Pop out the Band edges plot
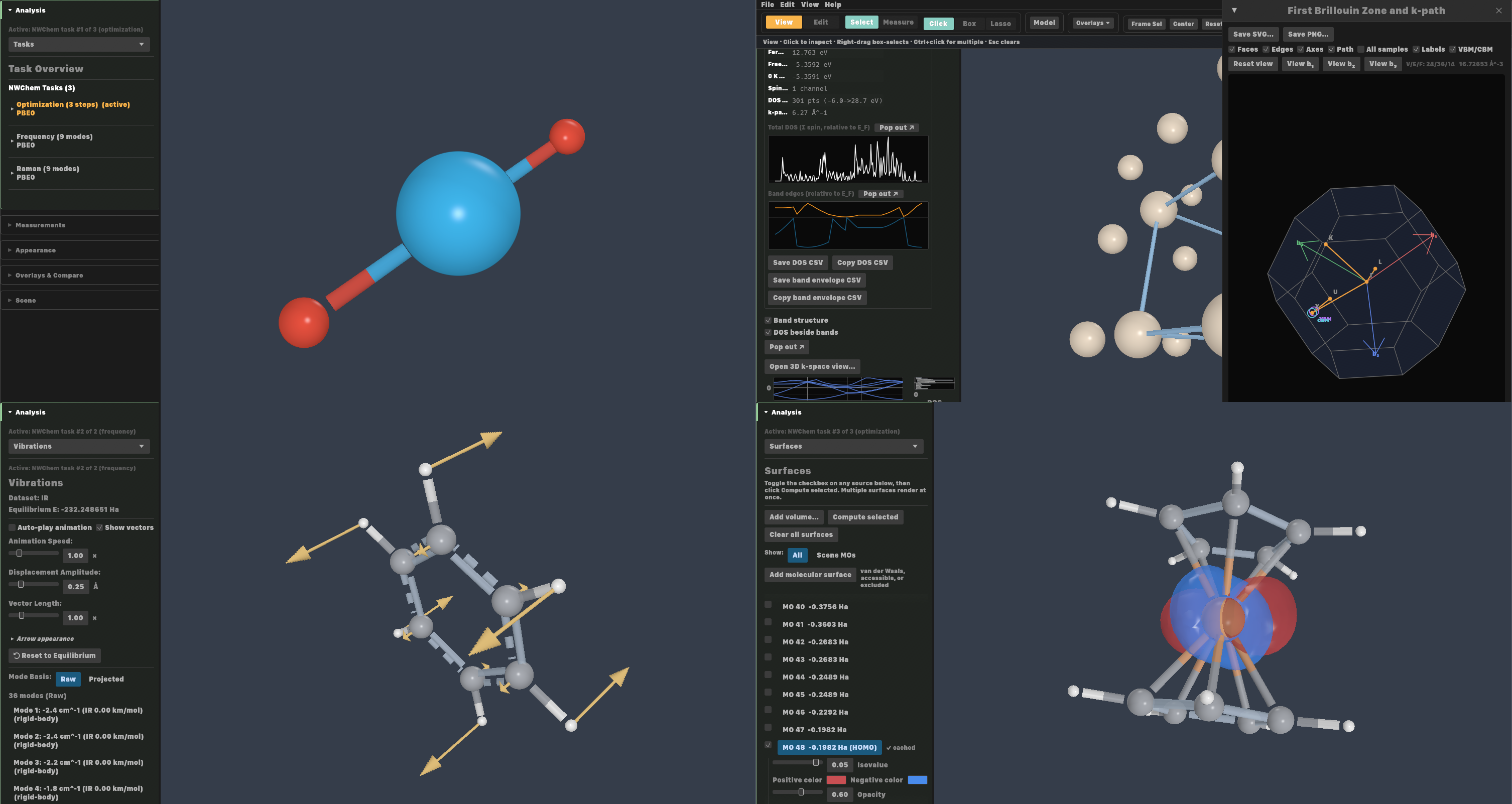Image resolution: width=1512 pixels, height=804 pixels. (x=880, y=194)
